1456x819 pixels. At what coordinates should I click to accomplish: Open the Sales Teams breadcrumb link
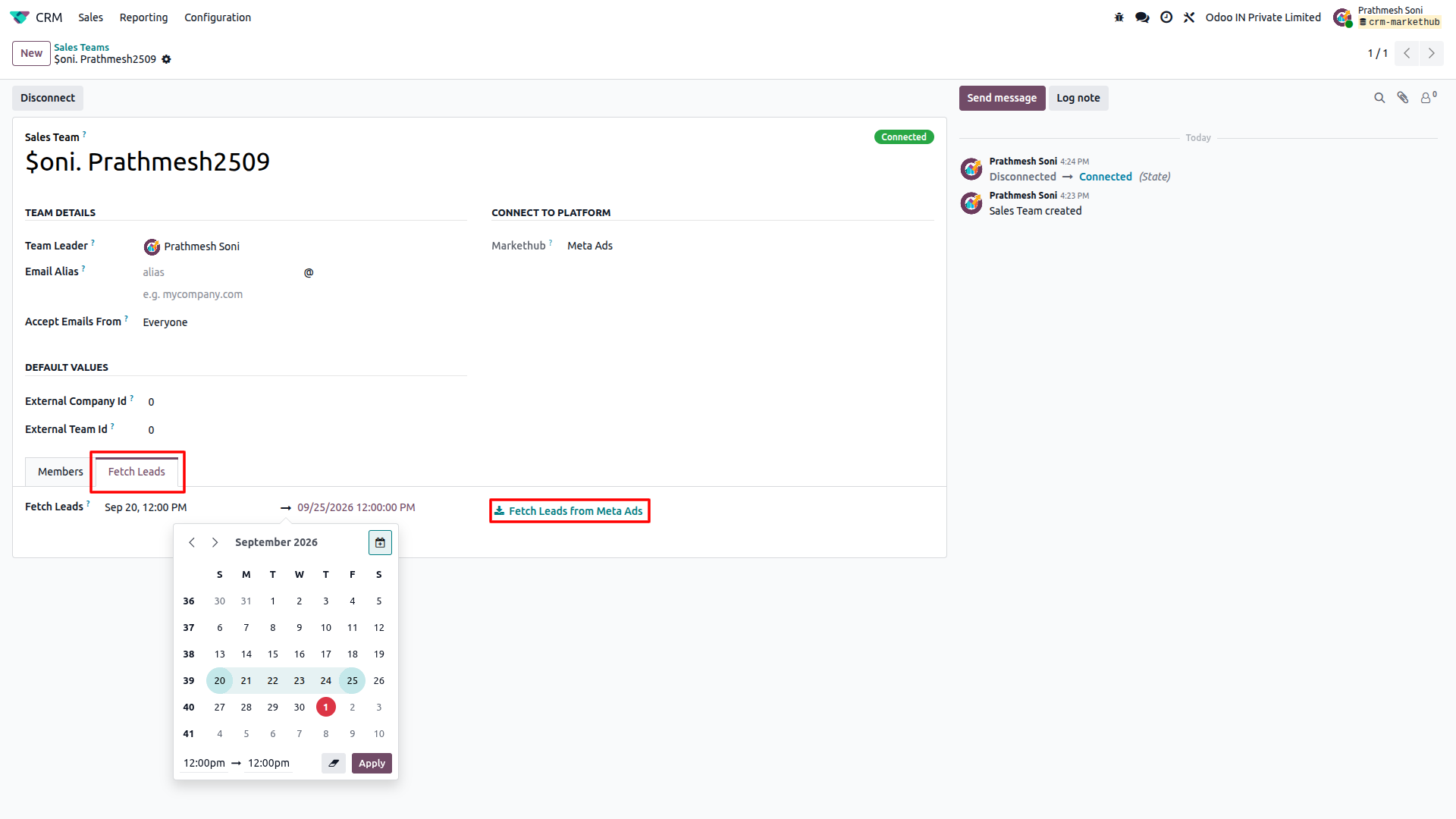(81, 47)
